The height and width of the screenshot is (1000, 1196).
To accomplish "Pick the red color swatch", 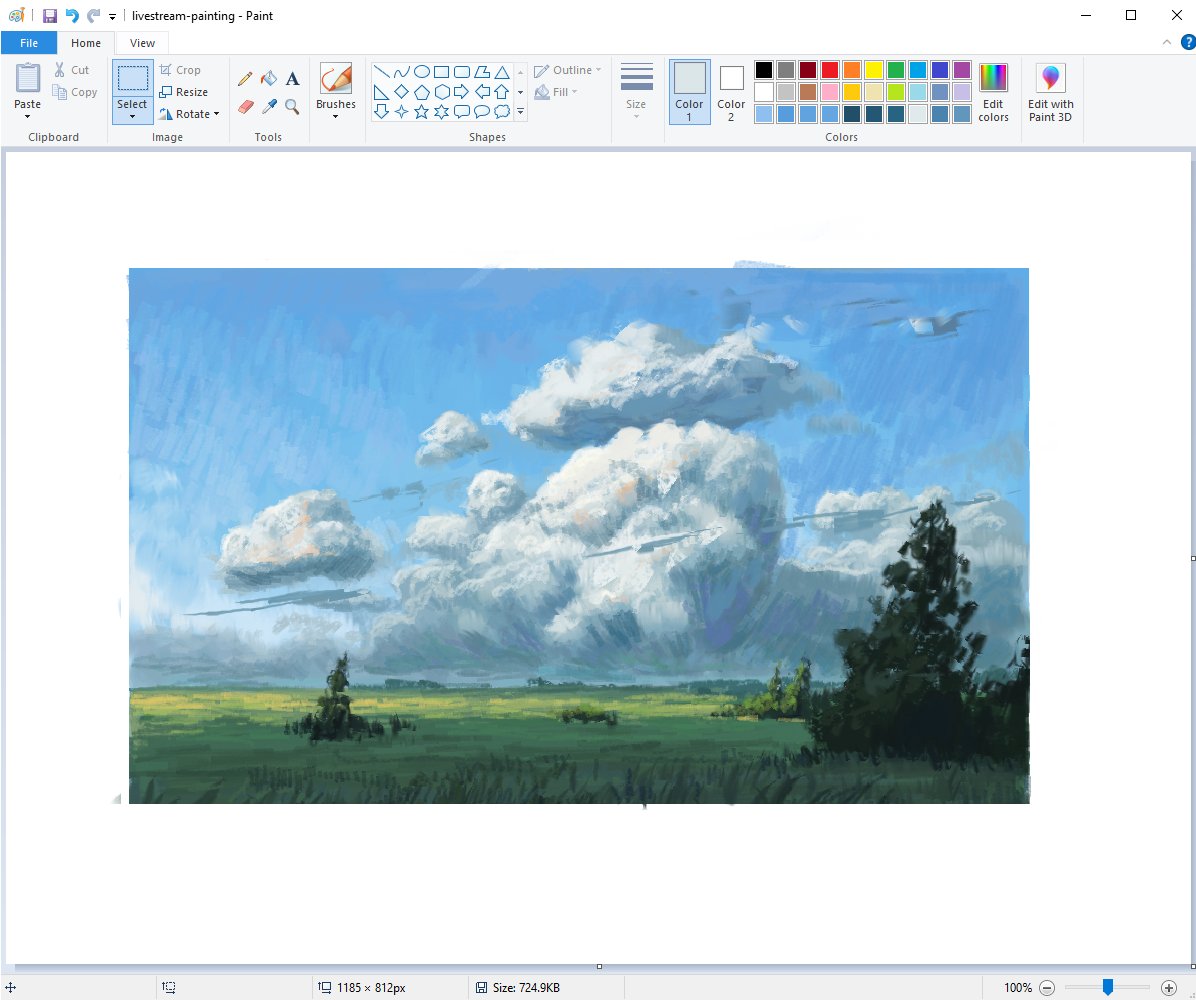I will pyautogui.click(x=830, y=70).
